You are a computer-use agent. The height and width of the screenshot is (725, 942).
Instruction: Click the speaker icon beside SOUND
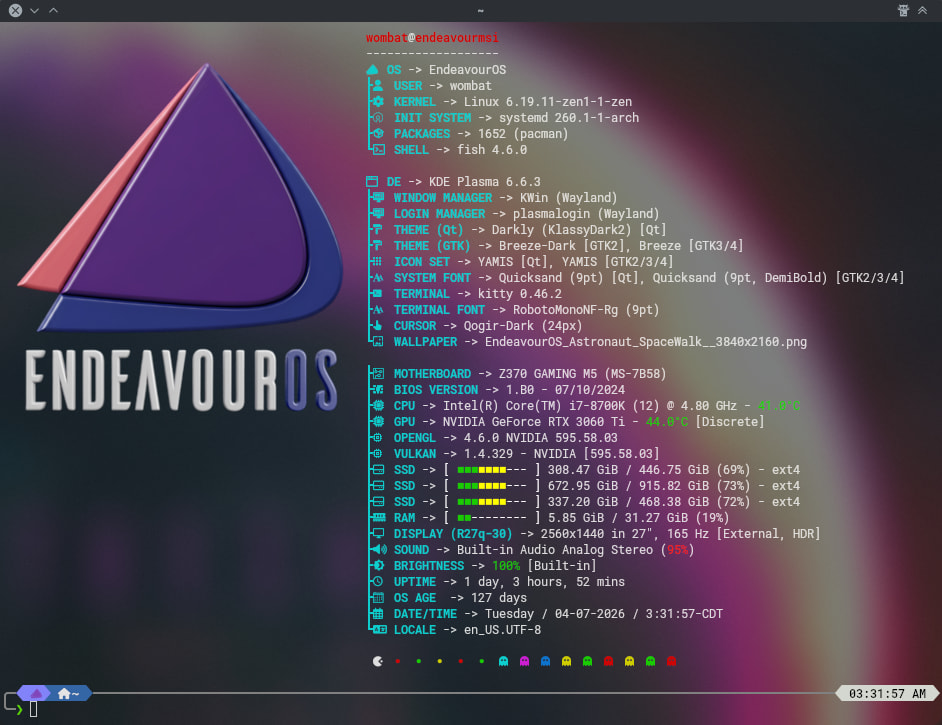[x=378, y=550]
